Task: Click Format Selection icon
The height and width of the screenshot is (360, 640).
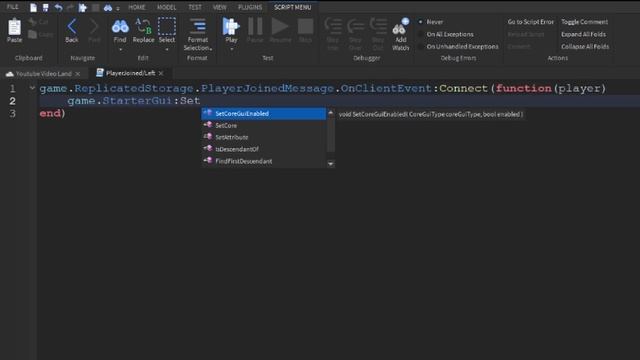Action: [x=198, y=27]
